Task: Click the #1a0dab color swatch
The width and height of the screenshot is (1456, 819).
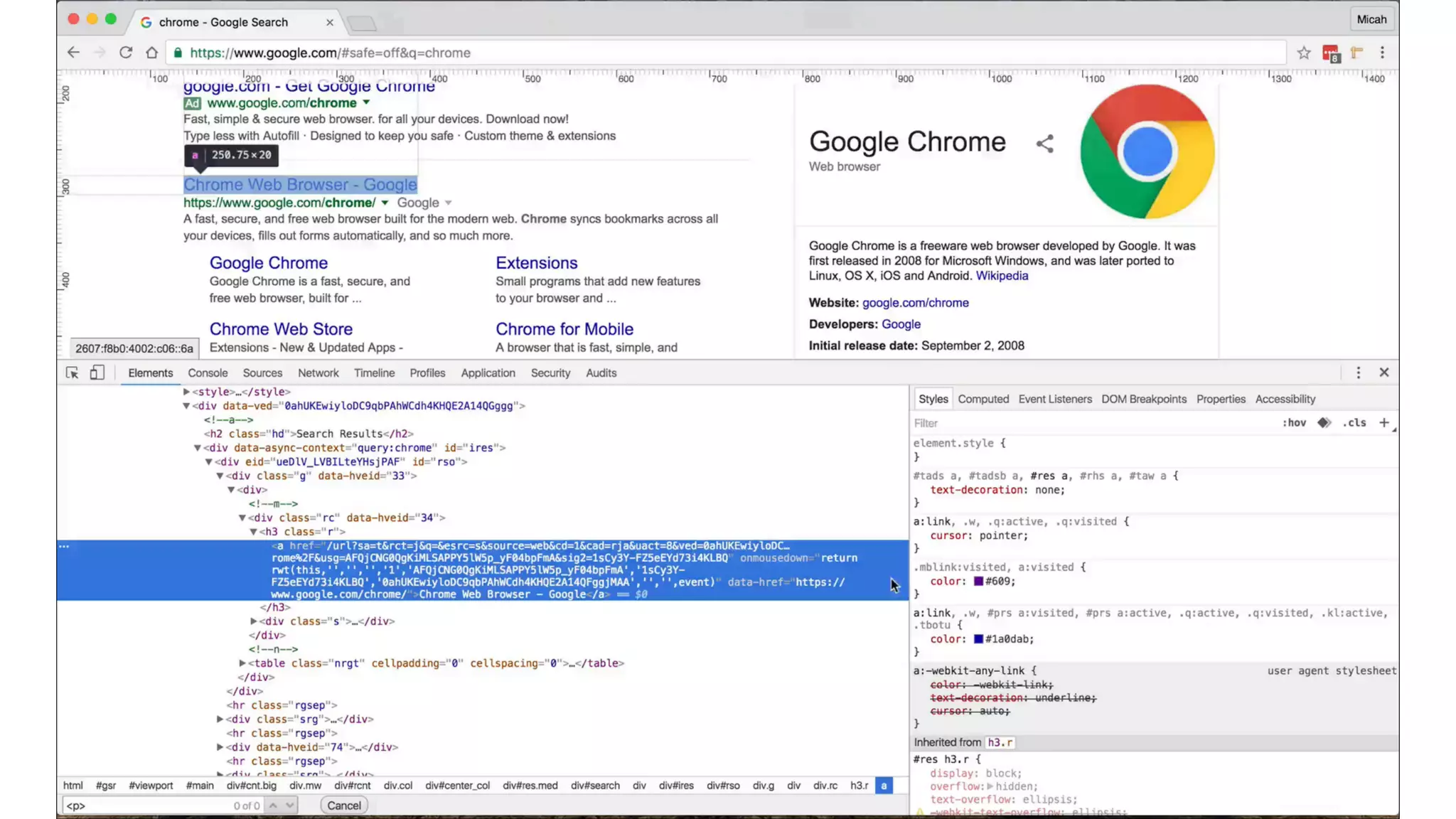Action: point(978,639)
